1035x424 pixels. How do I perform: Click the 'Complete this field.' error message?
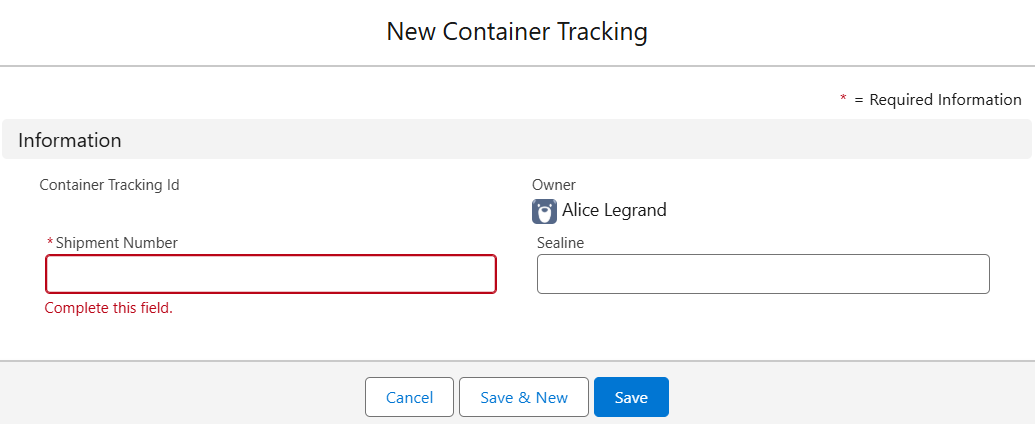(109, 308)
